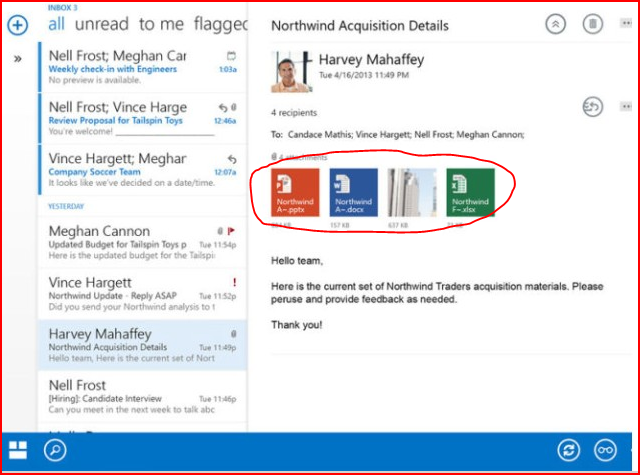Open the Northwind .pptx attachment
The width and height of the screenshot is (640, 475).
point(295,192)
